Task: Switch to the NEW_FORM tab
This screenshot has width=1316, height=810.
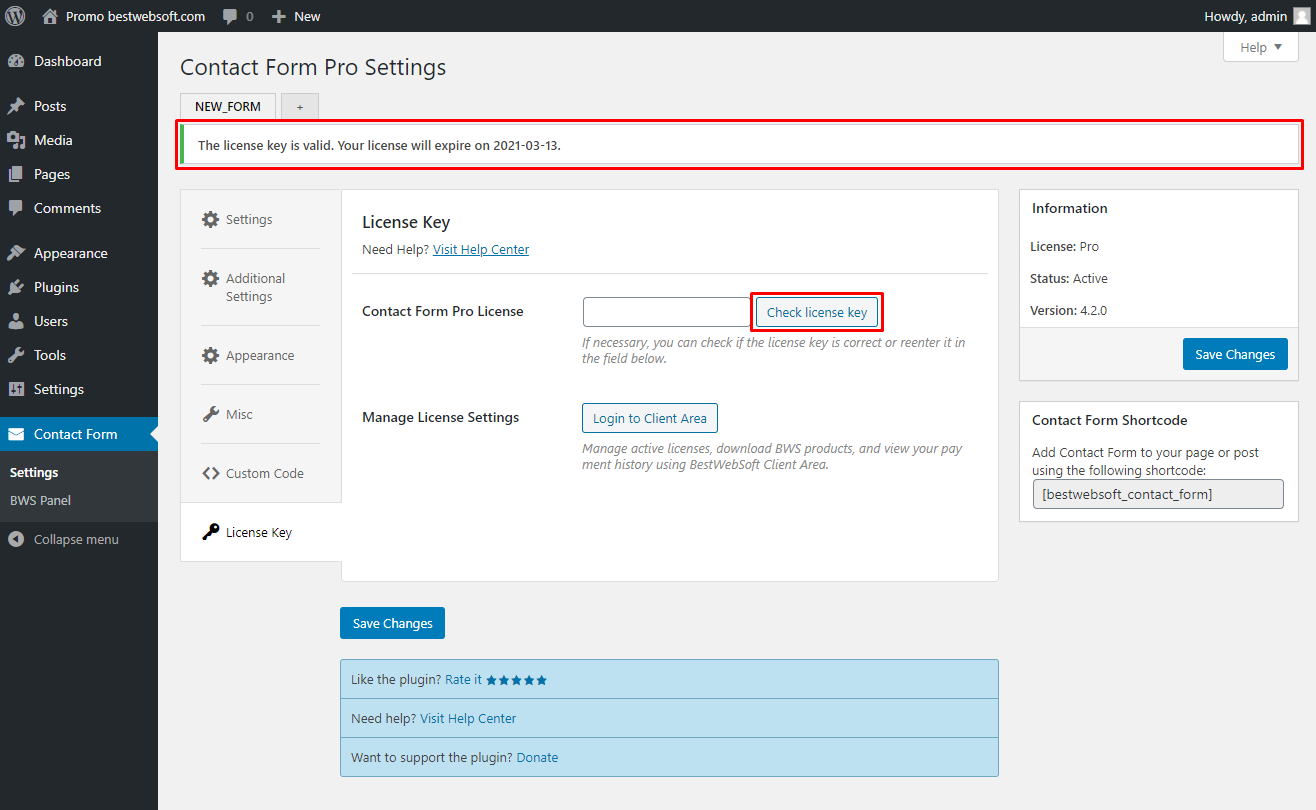Action: point(228,106)
